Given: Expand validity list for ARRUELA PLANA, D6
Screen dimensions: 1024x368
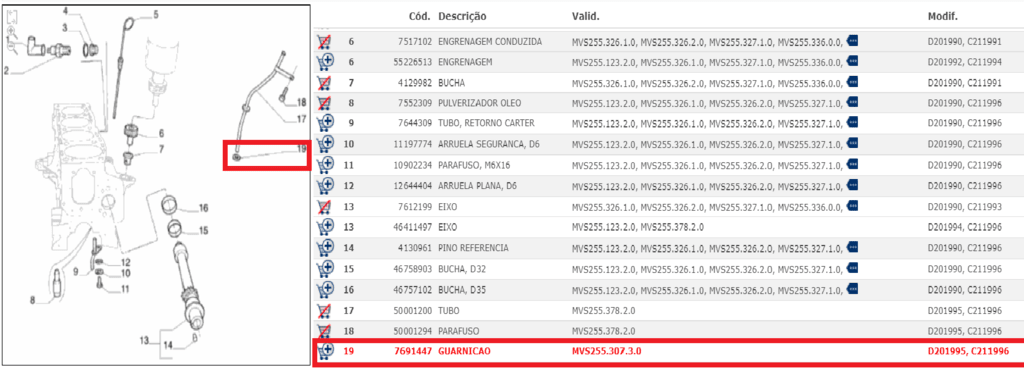Looking at the screenshot, I should click(x=852, y=186).
